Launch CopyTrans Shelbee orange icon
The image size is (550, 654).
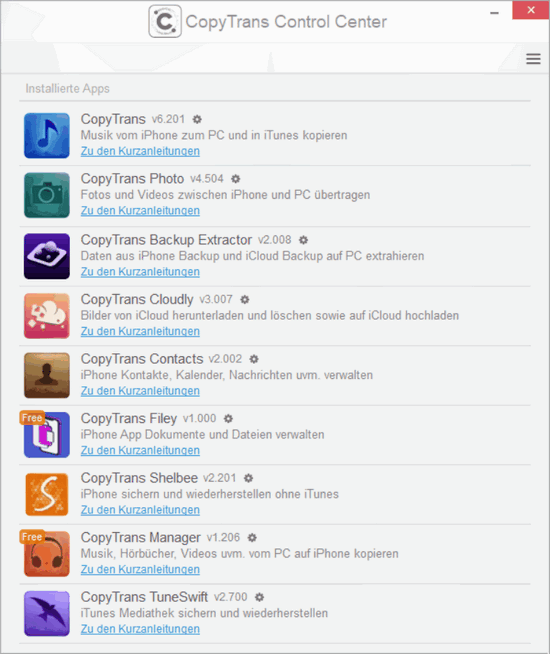pos(47,495)
